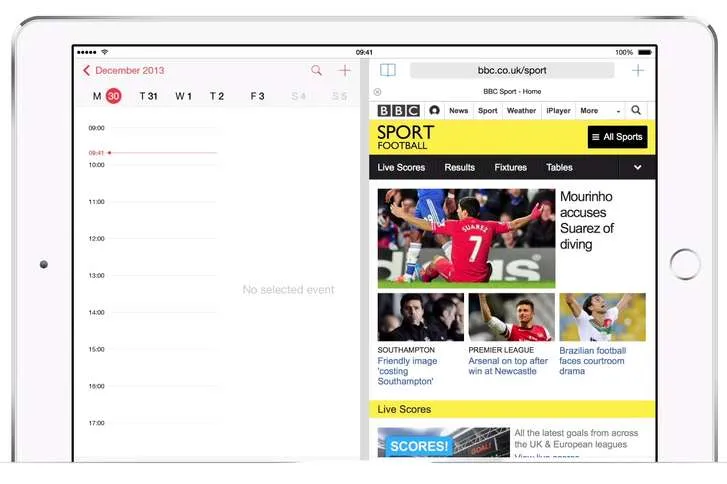Open Arsenal on top after win link

pos(508,366)
